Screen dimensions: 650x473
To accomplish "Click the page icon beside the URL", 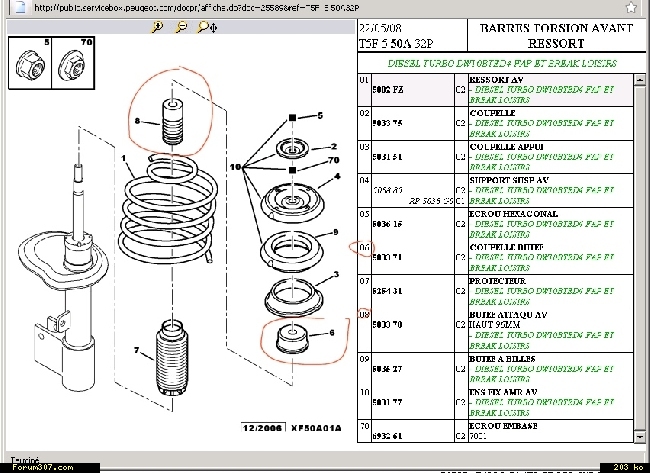I will click(x=20, y=7).
